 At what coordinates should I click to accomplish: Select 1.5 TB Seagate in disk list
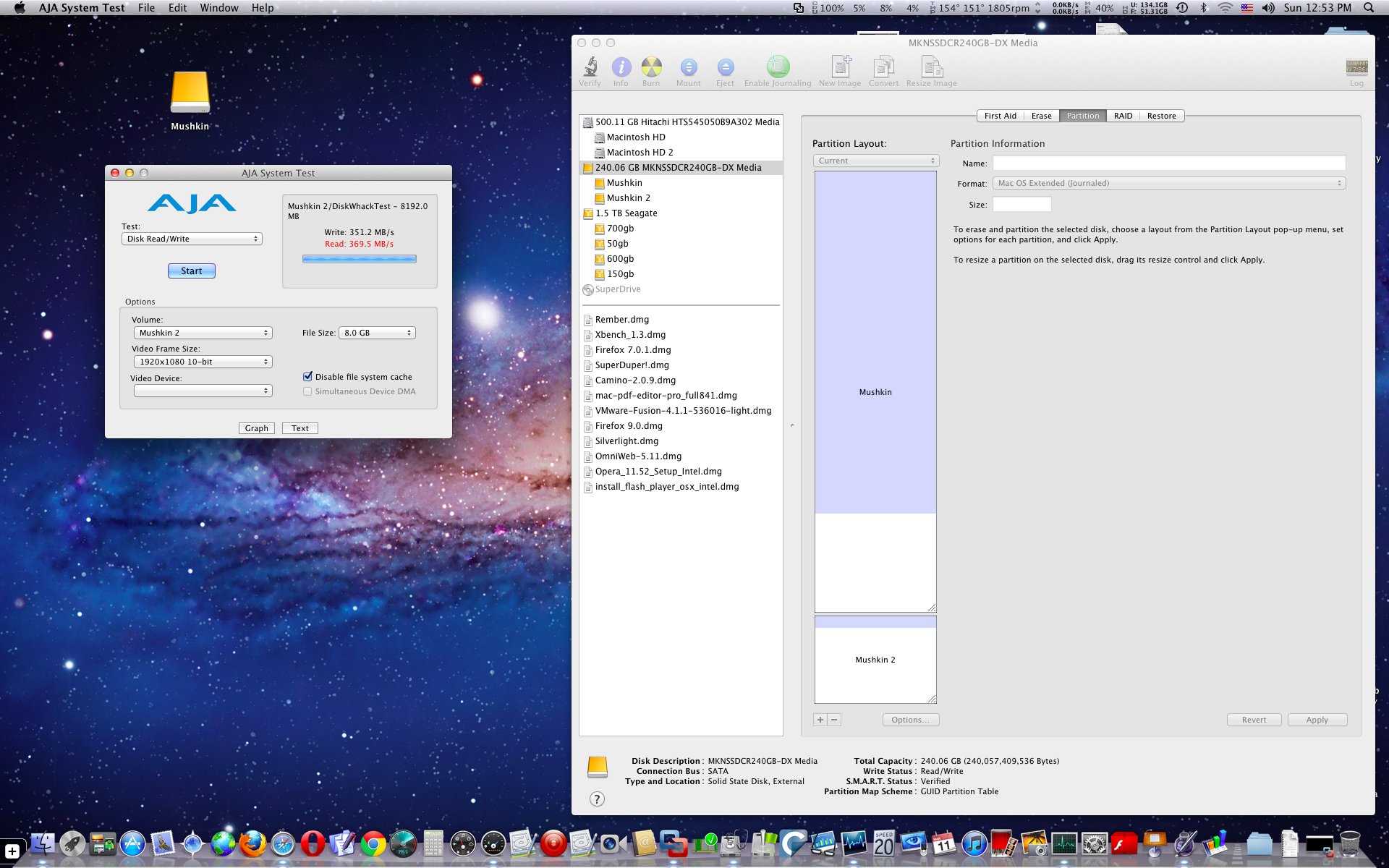626,213
